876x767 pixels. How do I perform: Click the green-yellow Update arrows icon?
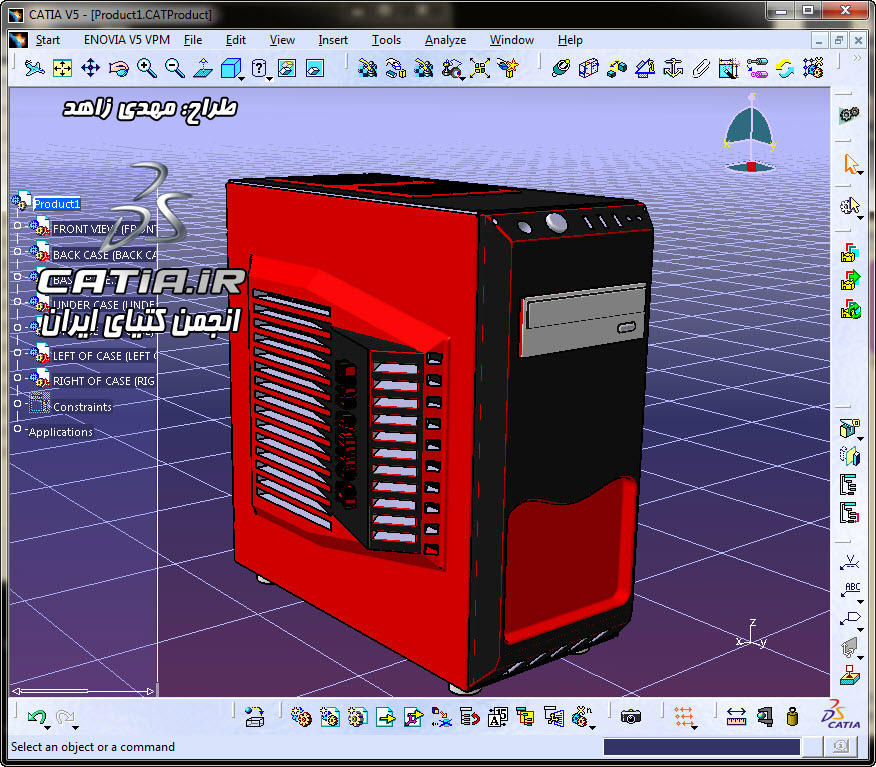coord(785,68)
